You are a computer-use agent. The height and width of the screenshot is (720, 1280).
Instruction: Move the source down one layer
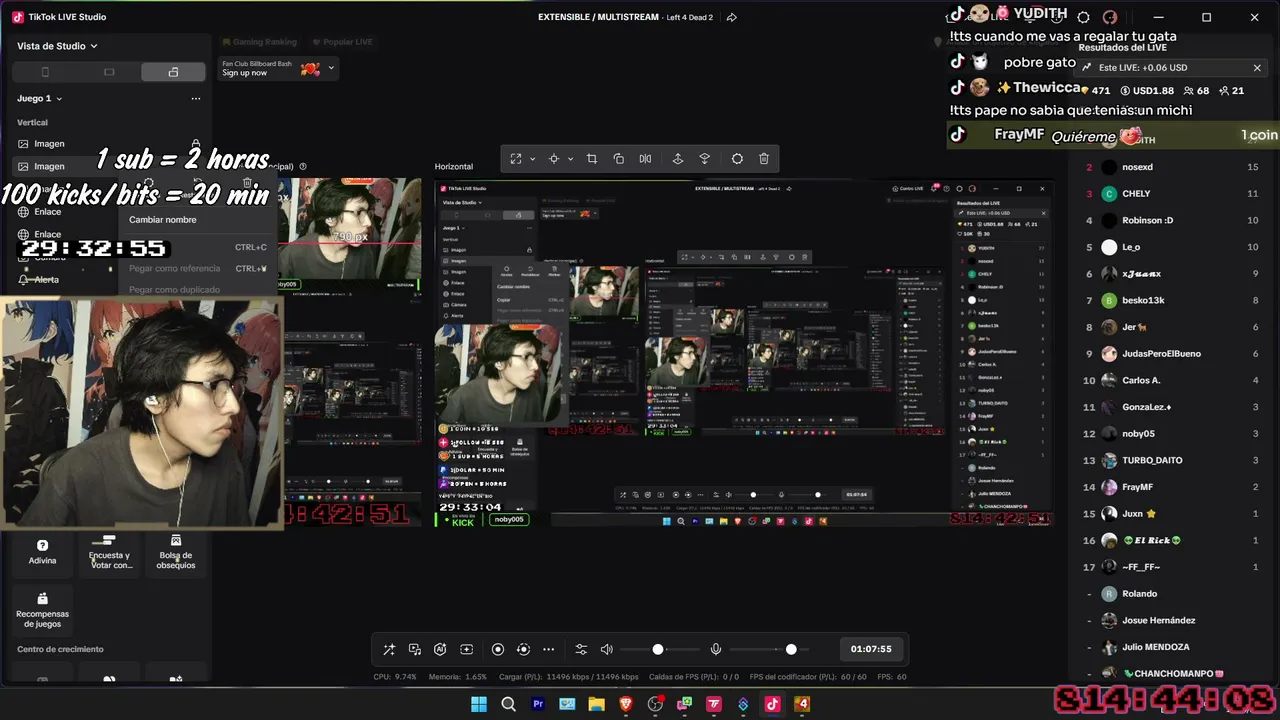[x=705, y=159]
